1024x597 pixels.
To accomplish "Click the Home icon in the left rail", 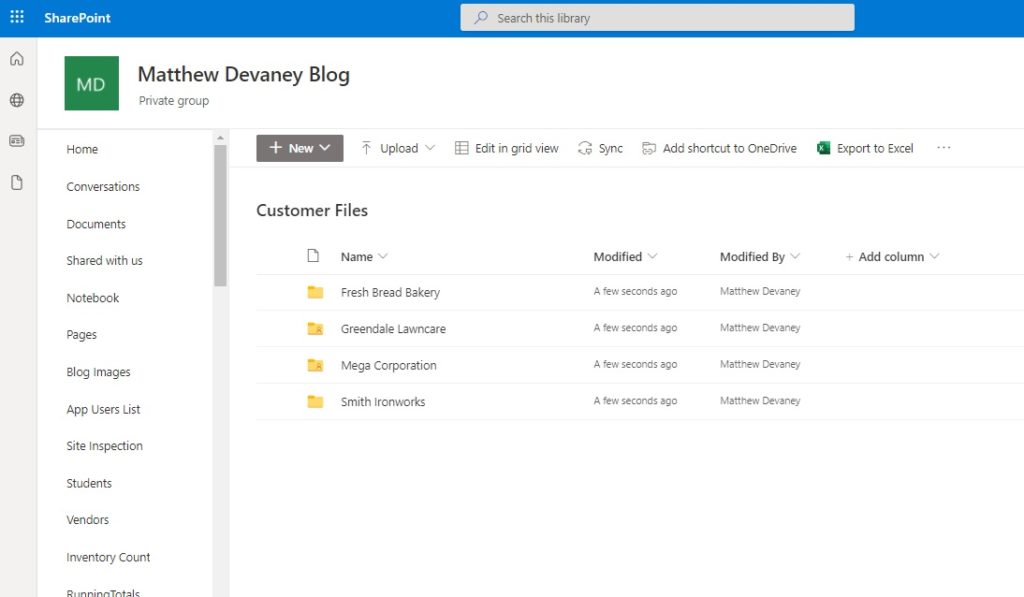I will (x=15, y=59).
